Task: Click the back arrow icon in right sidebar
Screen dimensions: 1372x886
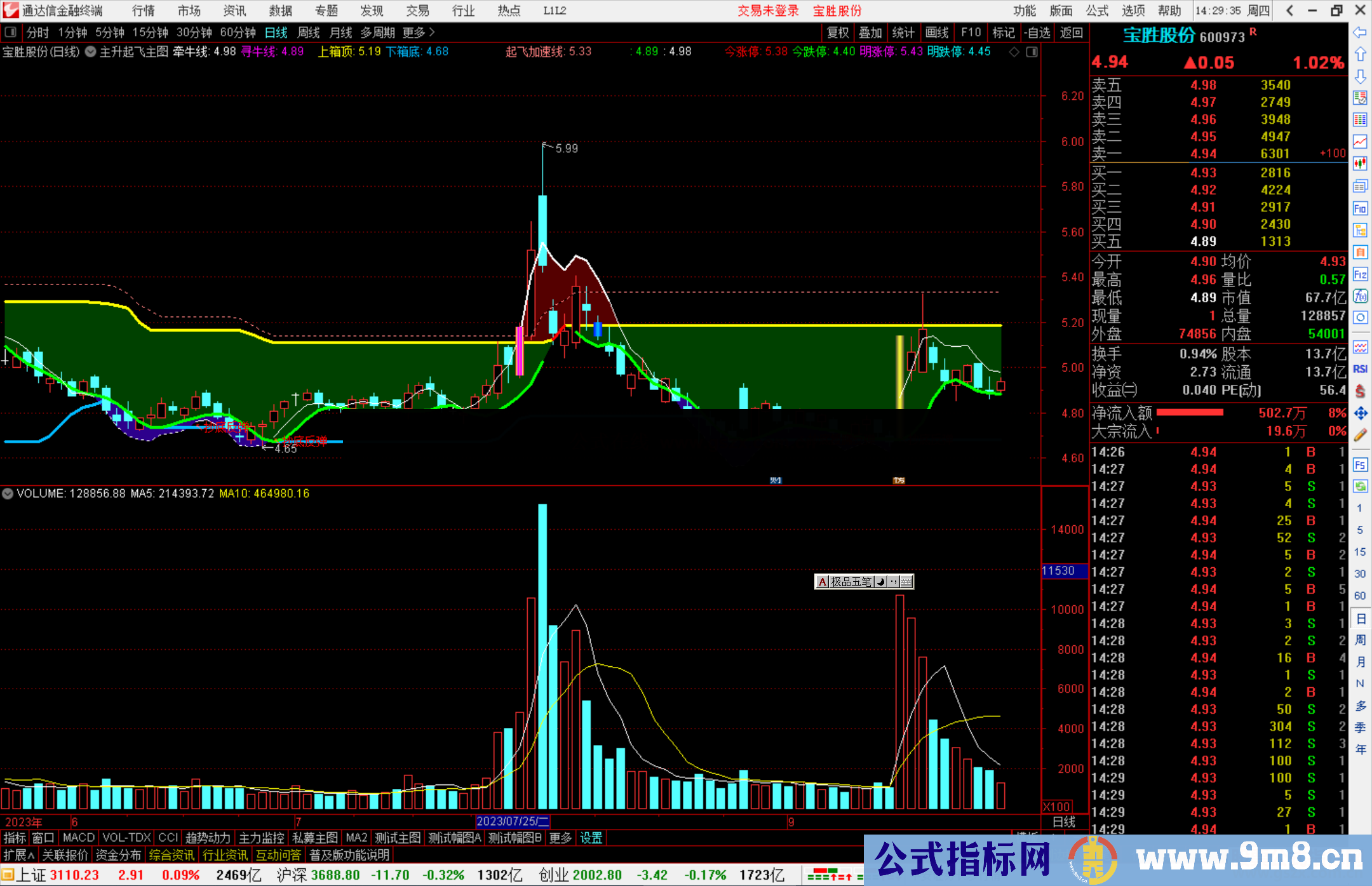Action: [x=1360, y=32]
